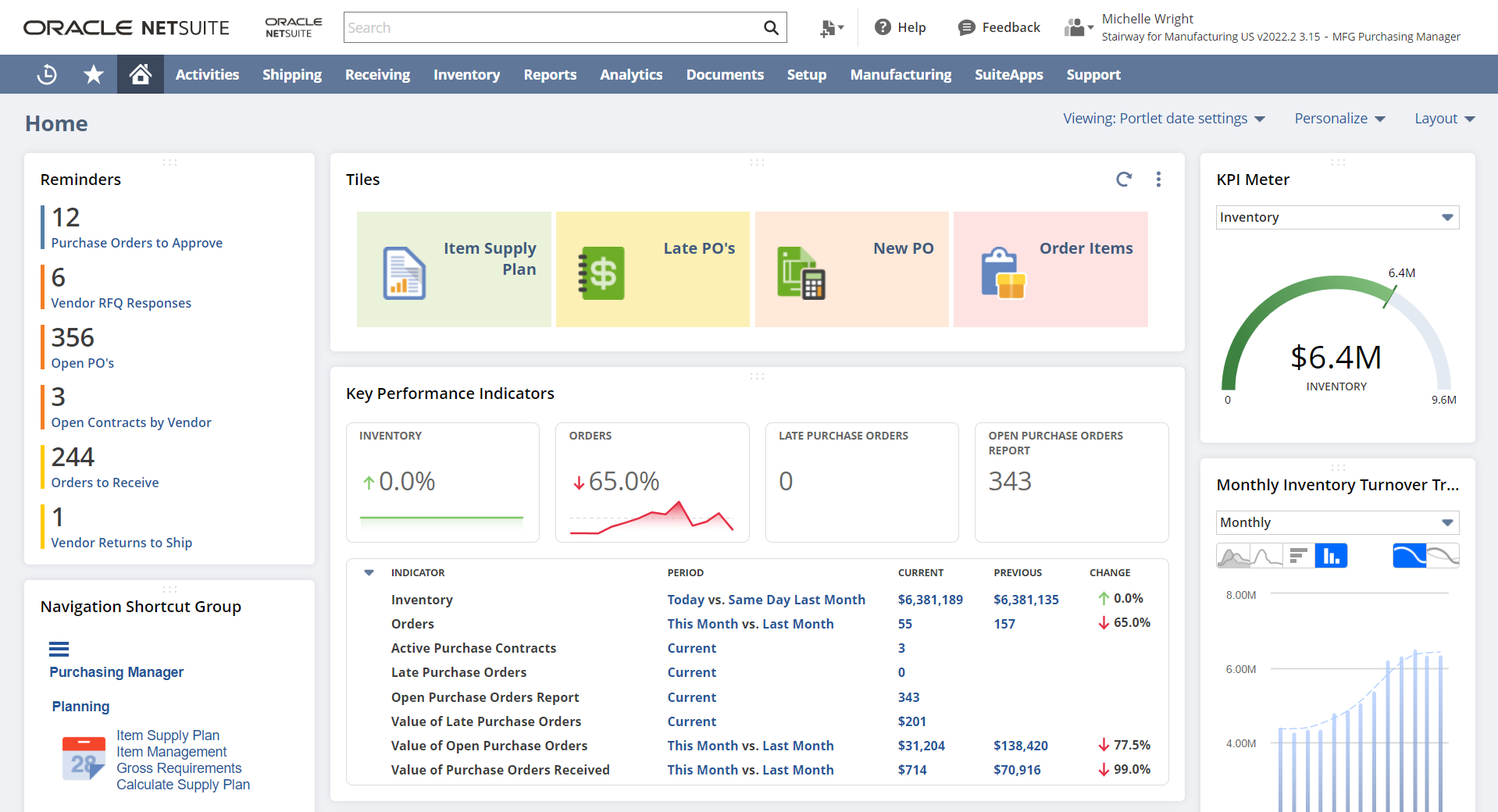
Task: Open Open Contracts by Vendor reminder
Action: click(131, 422)
